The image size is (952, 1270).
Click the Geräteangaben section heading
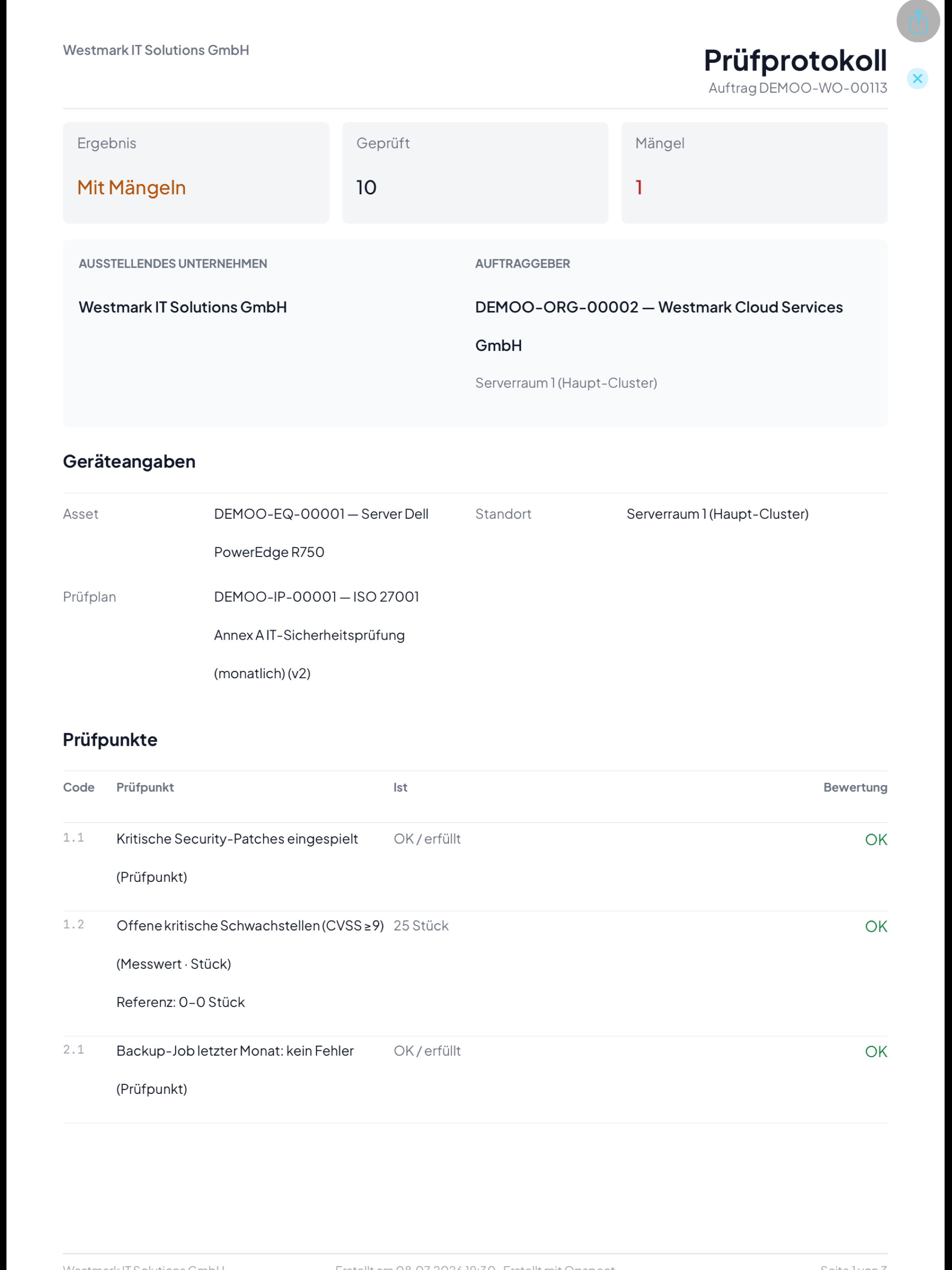[129, 462]
